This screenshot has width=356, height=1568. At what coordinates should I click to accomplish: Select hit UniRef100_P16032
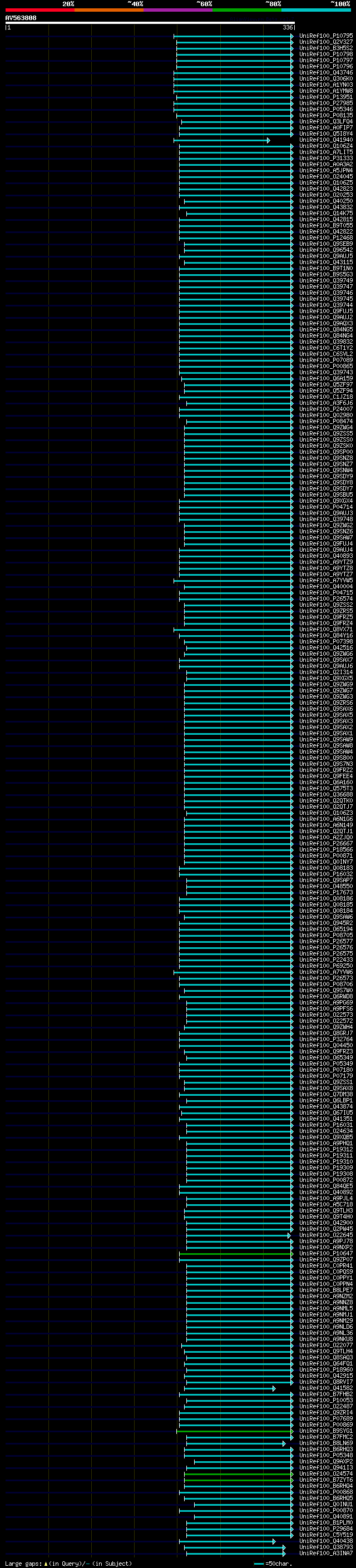(x=326, y=874)
